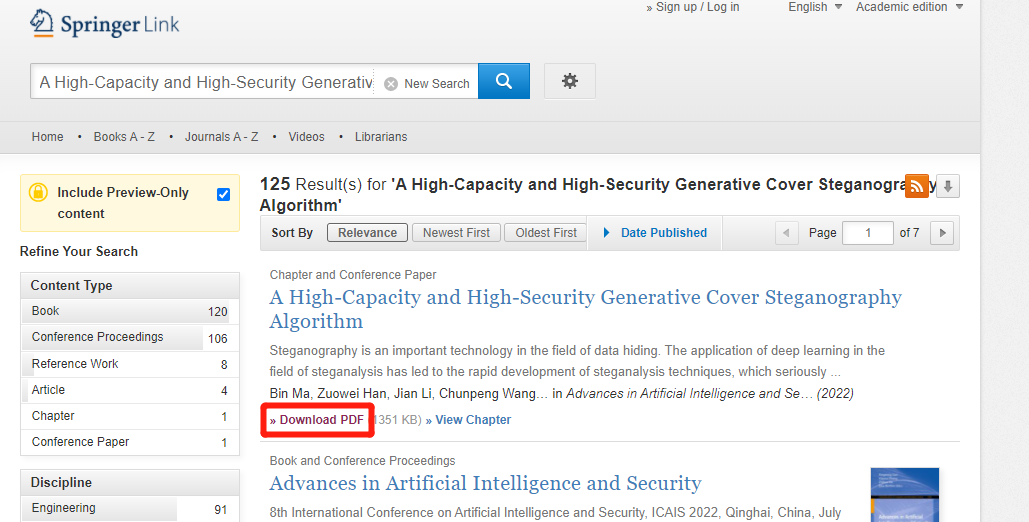The width and height of the screenshot is (1029, 522).
Task: Toggle Include Preview-Only content checkbox
Action: coord(223,194)
